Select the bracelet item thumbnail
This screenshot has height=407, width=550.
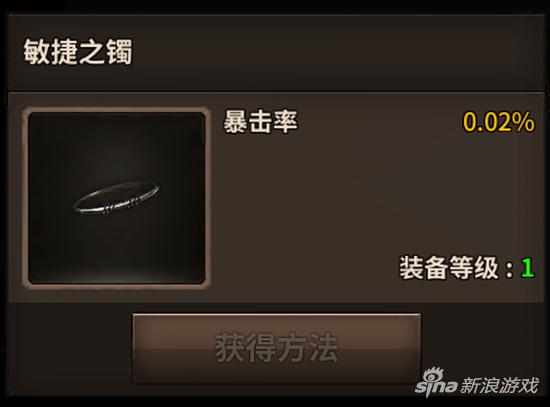click(x=116, y=198)
